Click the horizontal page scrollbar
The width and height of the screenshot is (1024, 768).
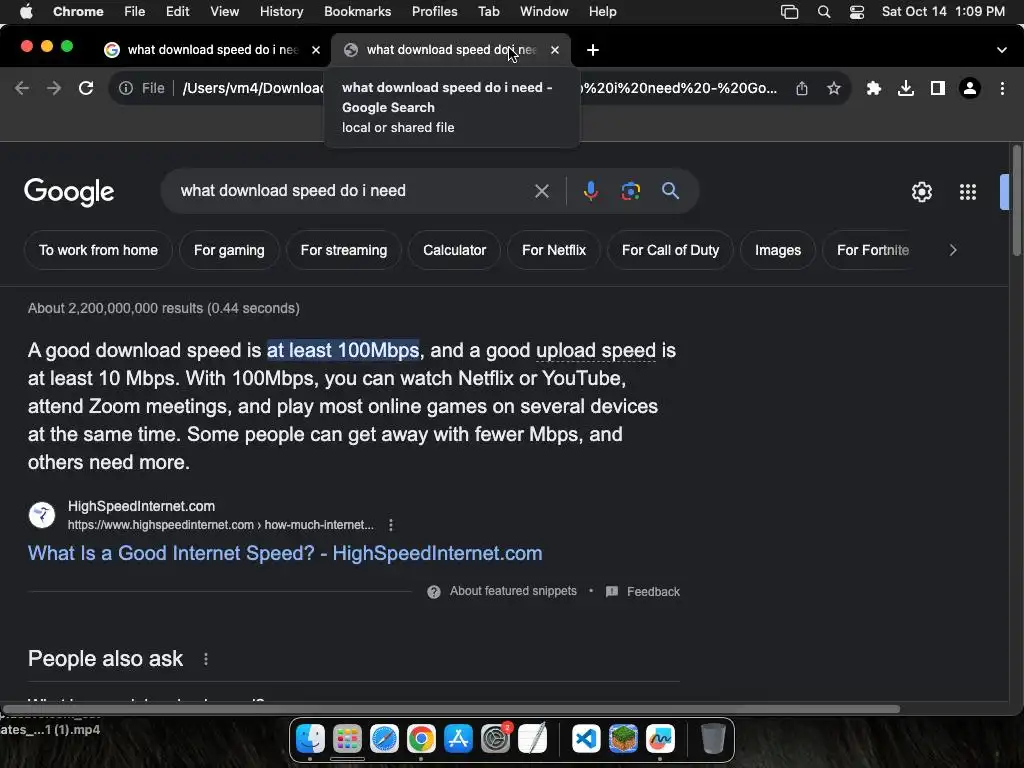pos(451,709)
